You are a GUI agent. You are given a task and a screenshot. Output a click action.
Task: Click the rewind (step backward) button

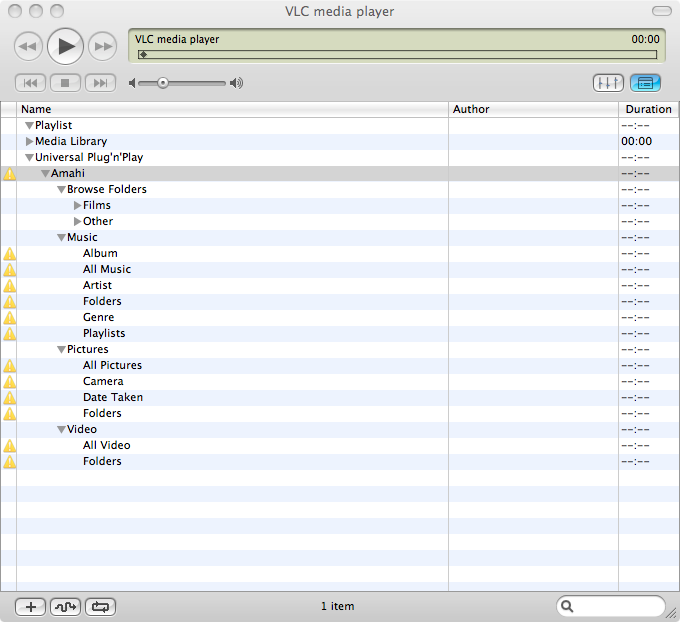coord(29,46)
